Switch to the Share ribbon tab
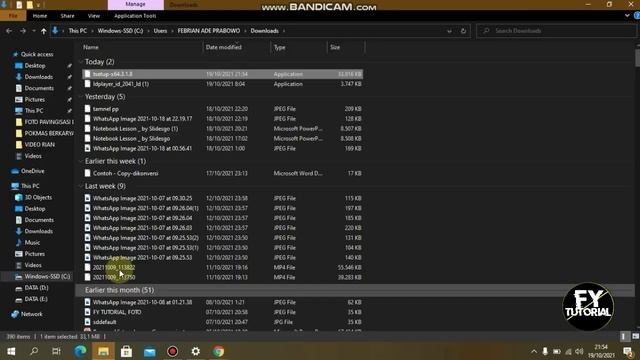640x360 pixels. click(67, 16)
